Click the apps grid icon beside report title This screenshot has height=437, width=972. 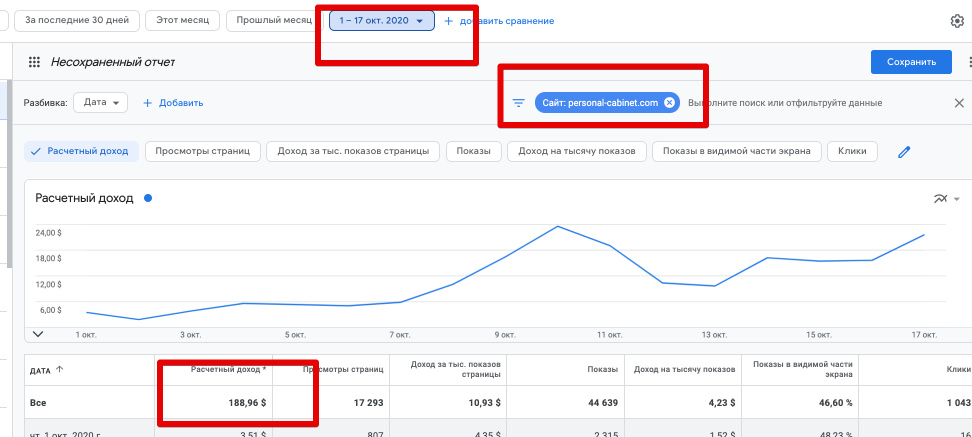click(x=34, y=62)
